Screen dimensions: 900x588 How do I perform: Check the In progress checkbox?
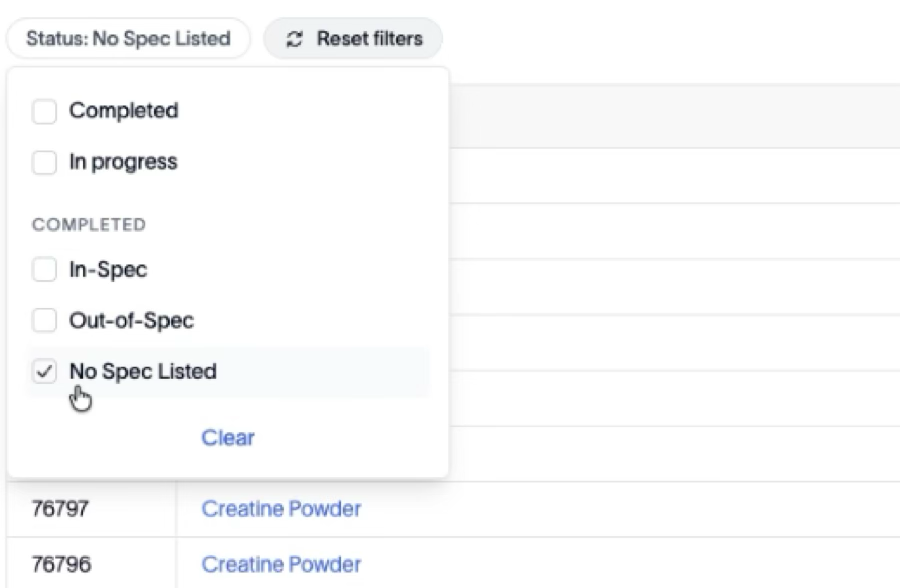(44, 163)
